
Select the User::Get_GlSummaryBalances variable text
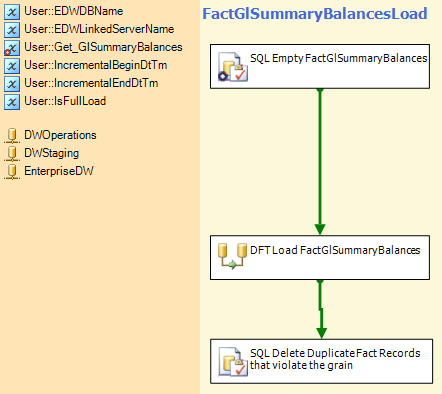tap(103, 47)
